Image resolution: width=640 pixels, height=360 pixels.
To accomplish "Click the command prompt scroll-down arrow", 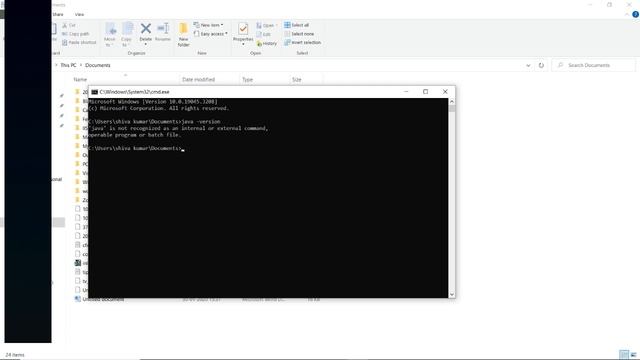I will pyautogui.click(x=452, y=294).
